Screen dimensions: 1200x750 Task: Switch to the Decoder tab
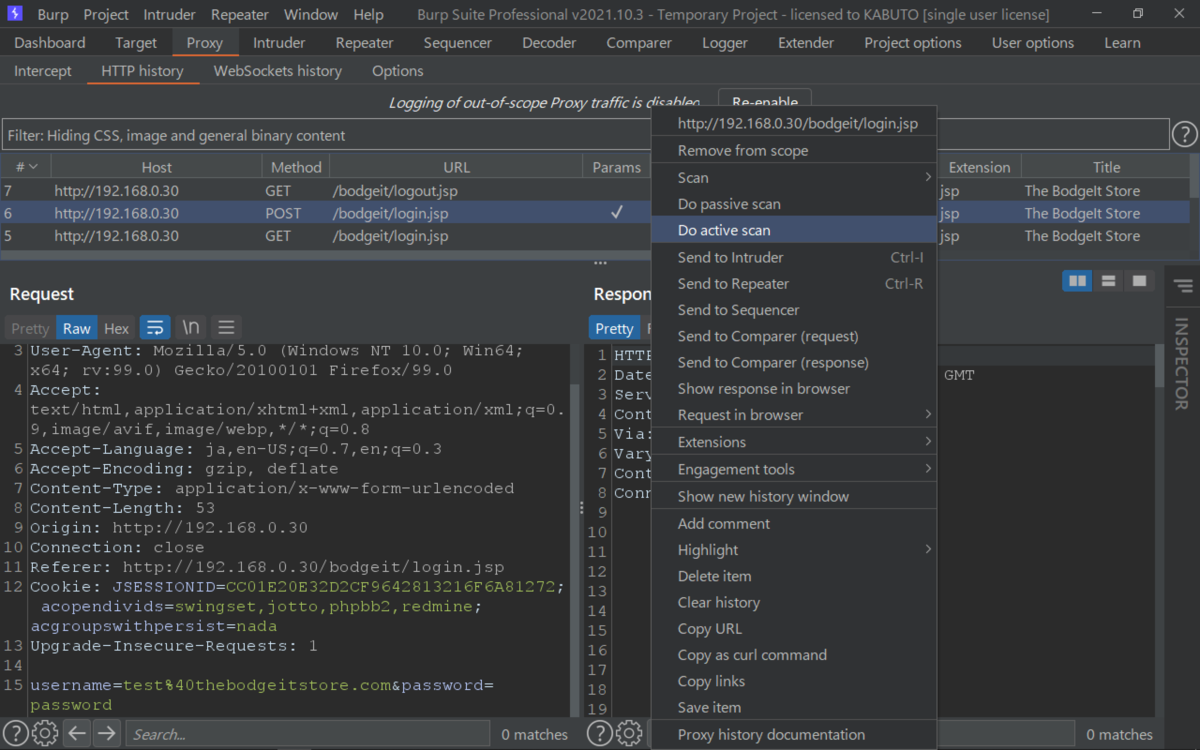coord(549,43)
